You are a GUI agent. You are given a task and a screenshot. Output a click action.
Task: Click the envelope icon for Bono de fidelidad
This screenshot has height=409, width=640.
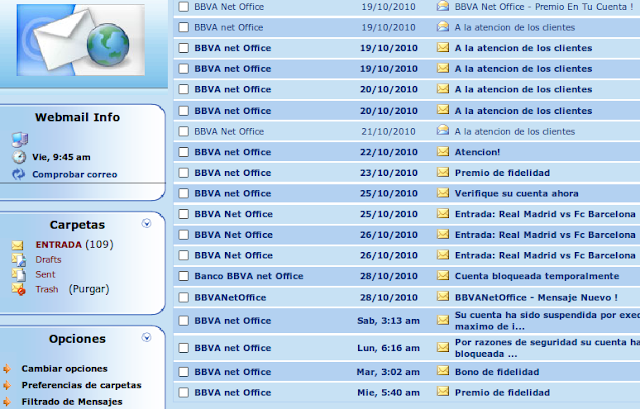coord(443,371)
